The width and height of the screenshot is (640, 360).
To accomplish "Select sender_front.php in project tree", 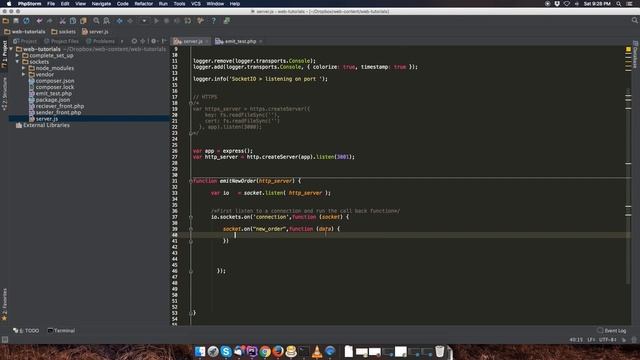I will coord(55,112).
